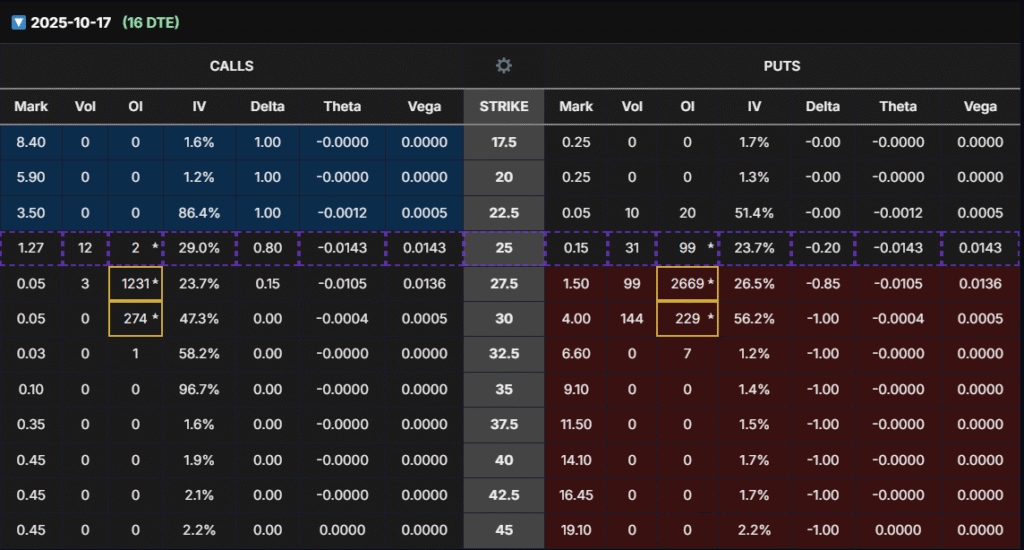Click highlighted call OI cell showing 1231
The width and height of the screenshot is (1024, 550).
[136, 284]
